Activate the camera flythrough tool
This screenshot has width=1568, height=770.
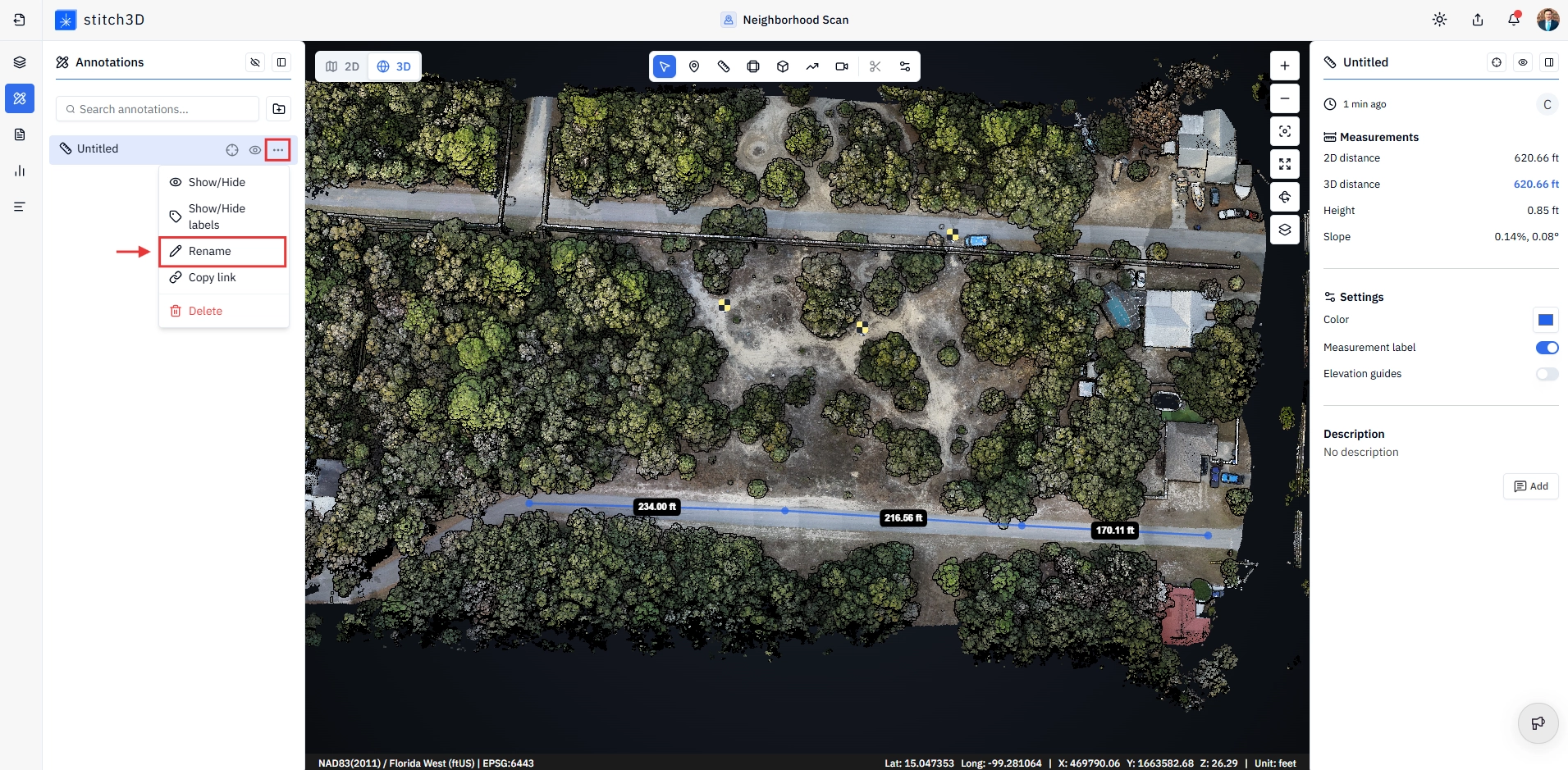tap(842, 66)
